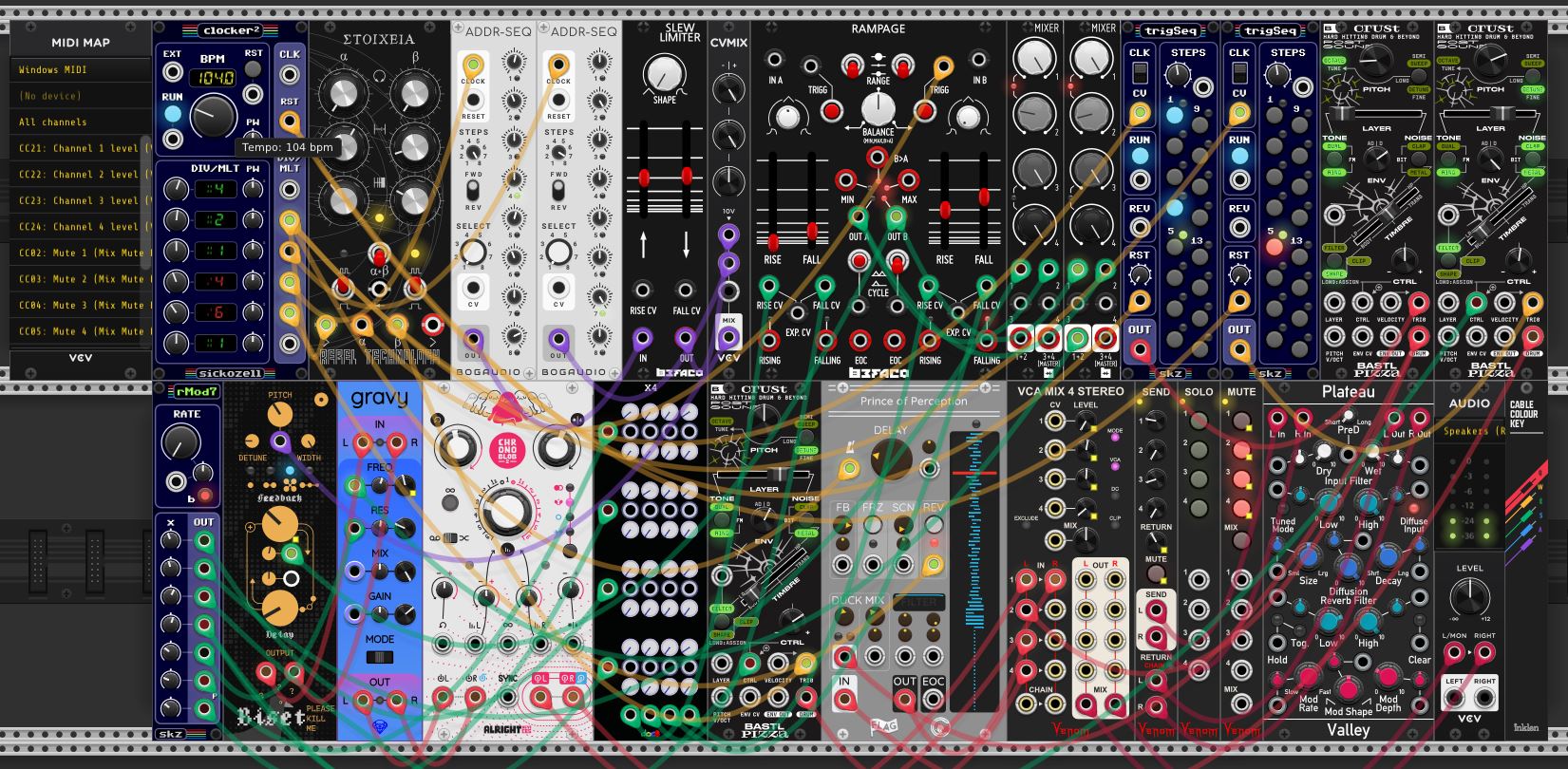
Task: Toggle the blue RUN button on Clocker
Action: [x=172, y=114]
